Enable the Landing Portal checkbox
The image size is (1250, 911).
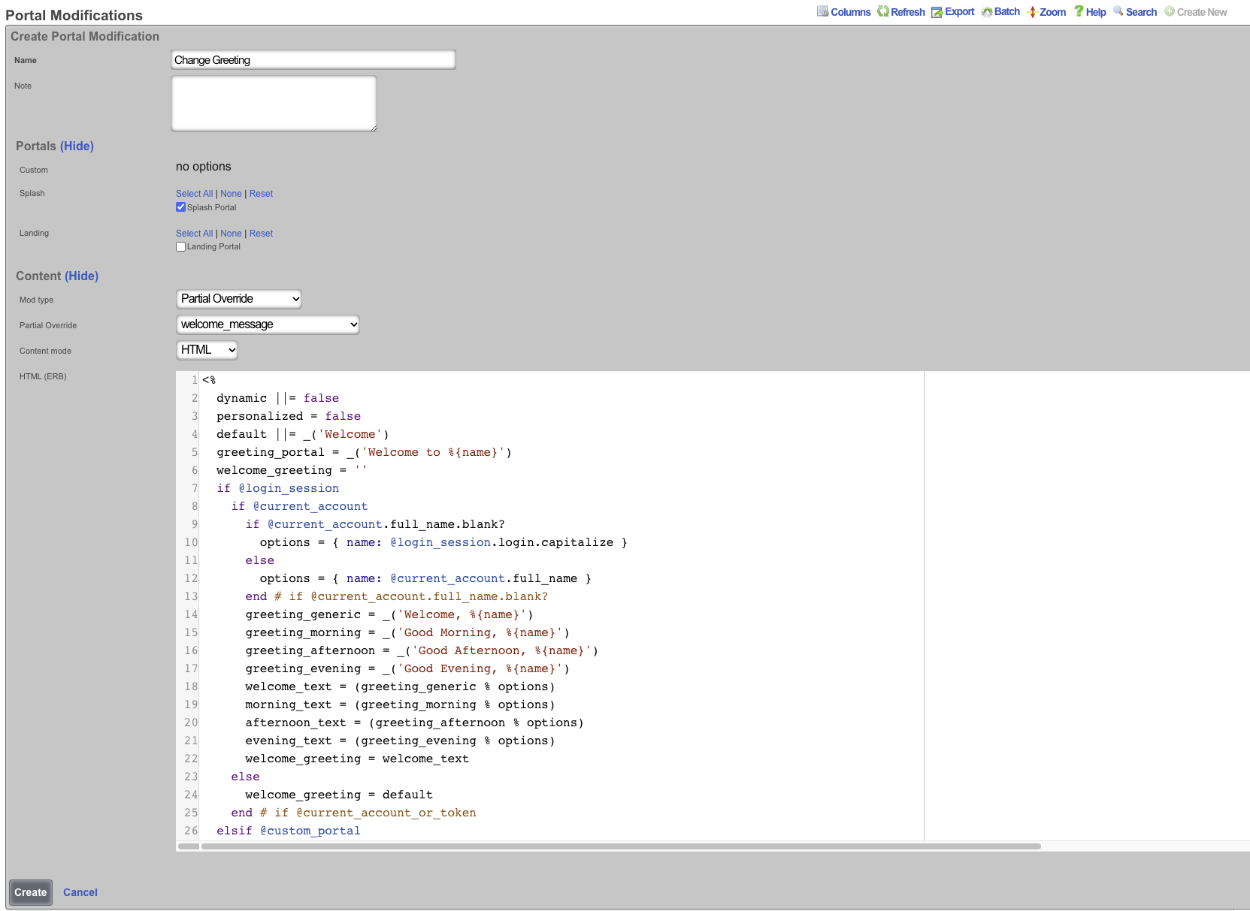181,247
